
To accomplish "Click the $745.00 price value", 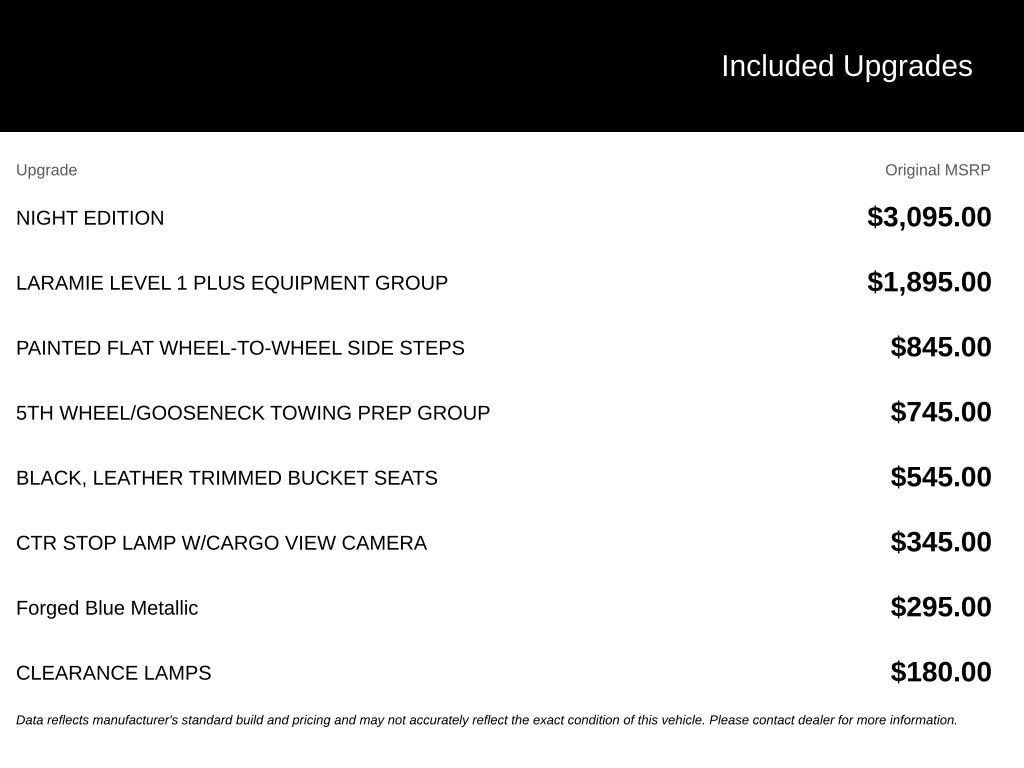I will coord(940,412).
